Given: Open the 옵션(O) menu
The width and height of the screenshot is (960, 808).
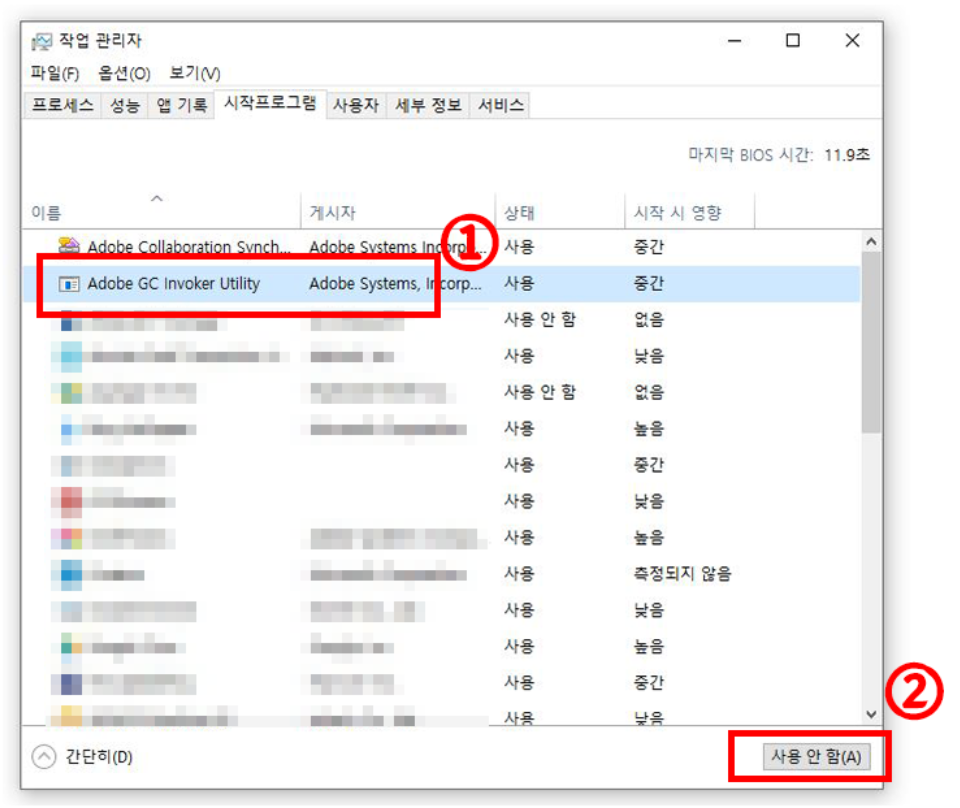Looking at the screenshot, I should [x=124, y=73].
